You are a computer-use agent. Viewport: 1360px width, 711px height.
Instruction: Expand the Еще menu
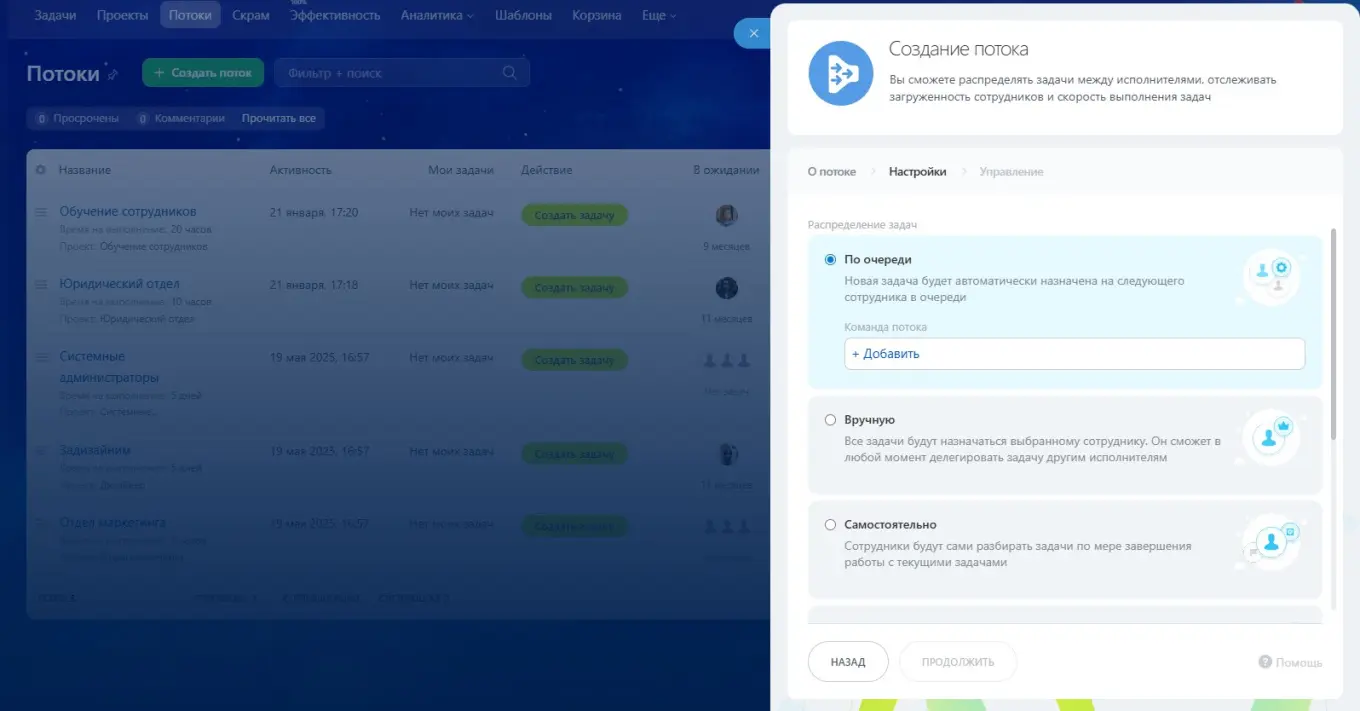658,15
